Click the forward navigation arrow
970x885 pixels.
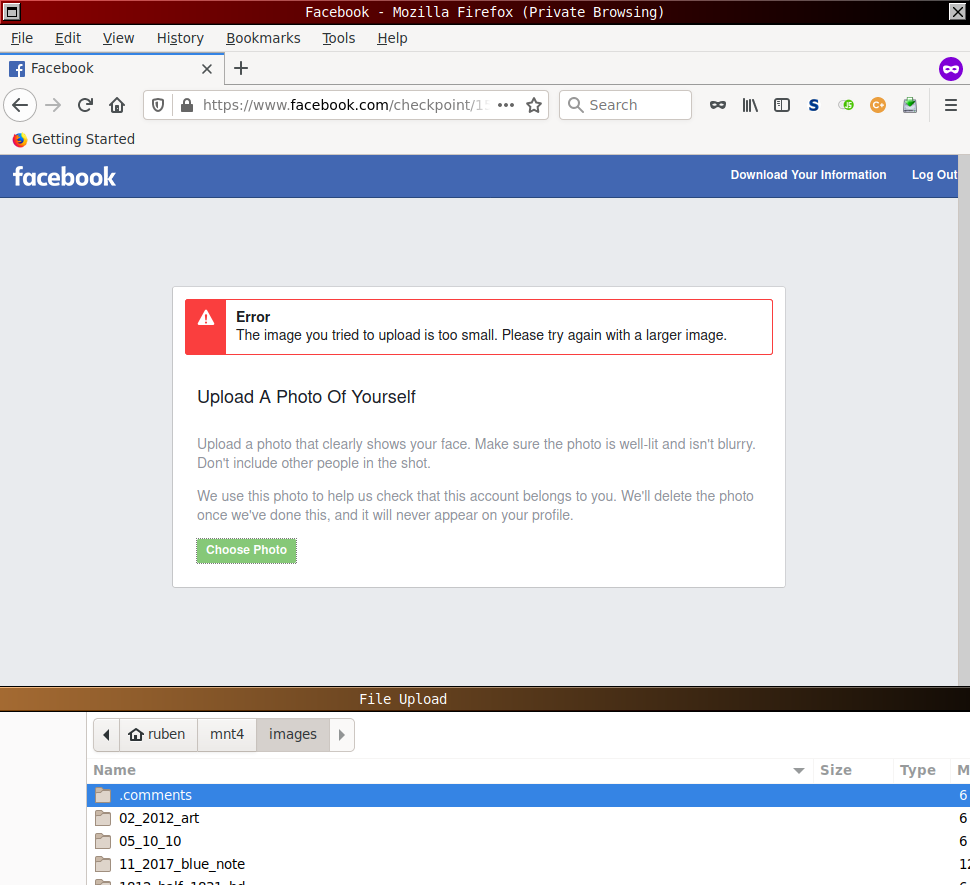click(53, 105)
